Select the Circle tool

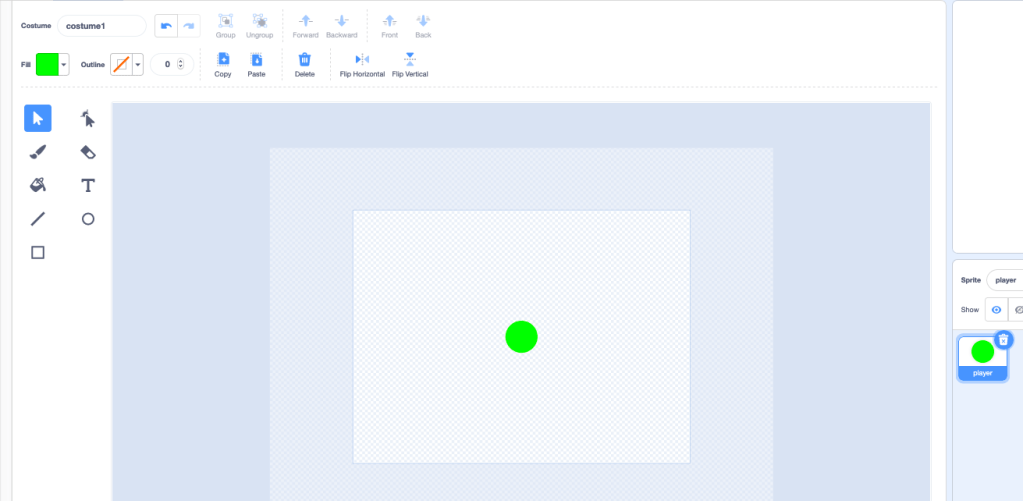(x=88, y=219)
